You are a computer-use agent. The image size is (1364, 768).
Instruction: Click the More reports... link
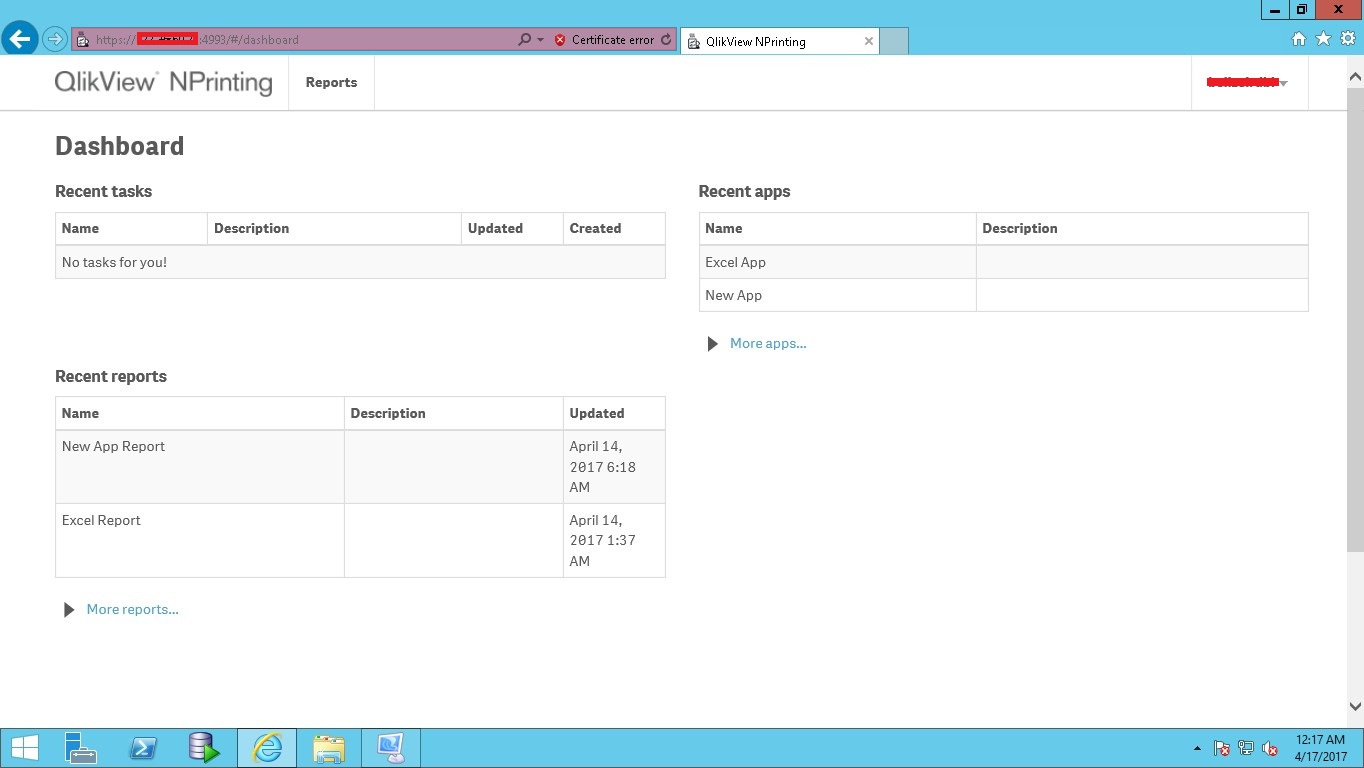132,609
